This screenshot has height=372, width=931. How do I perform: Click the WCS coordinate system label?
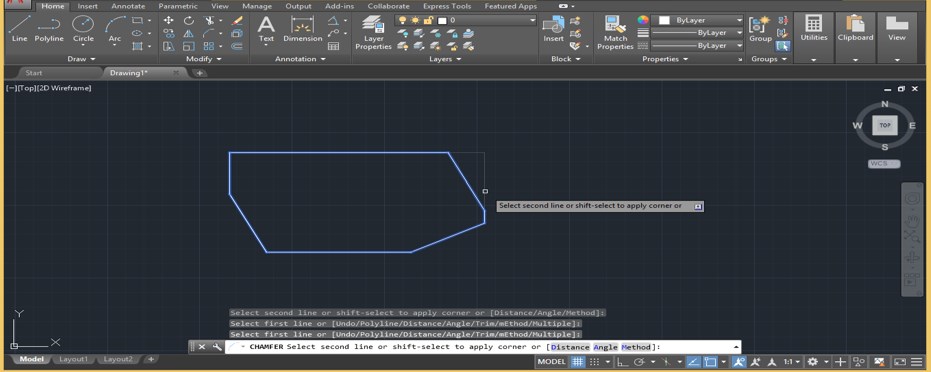pyautogui.click(x=884, y=164)
